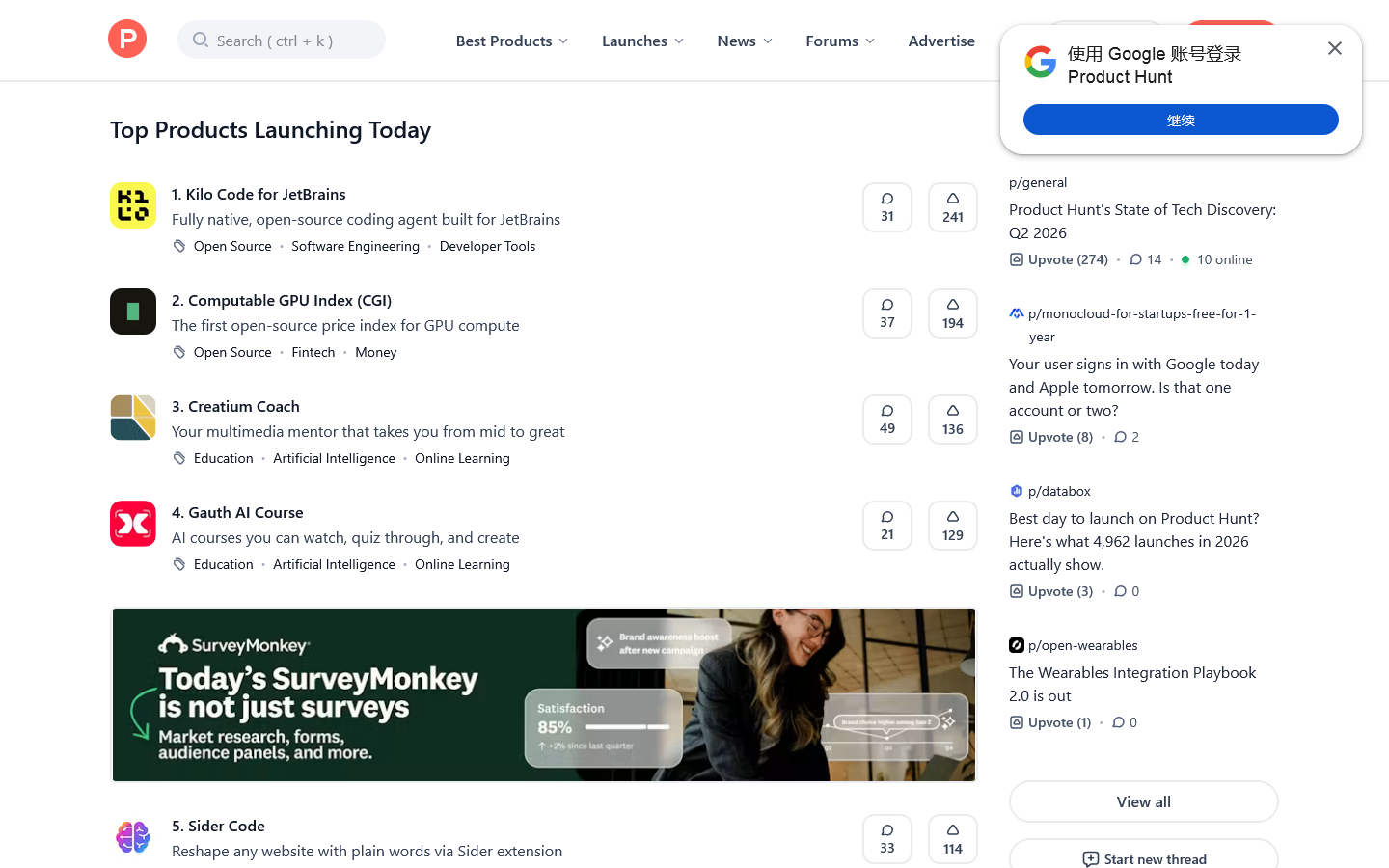Close the Google sign-in popup

1335,48
